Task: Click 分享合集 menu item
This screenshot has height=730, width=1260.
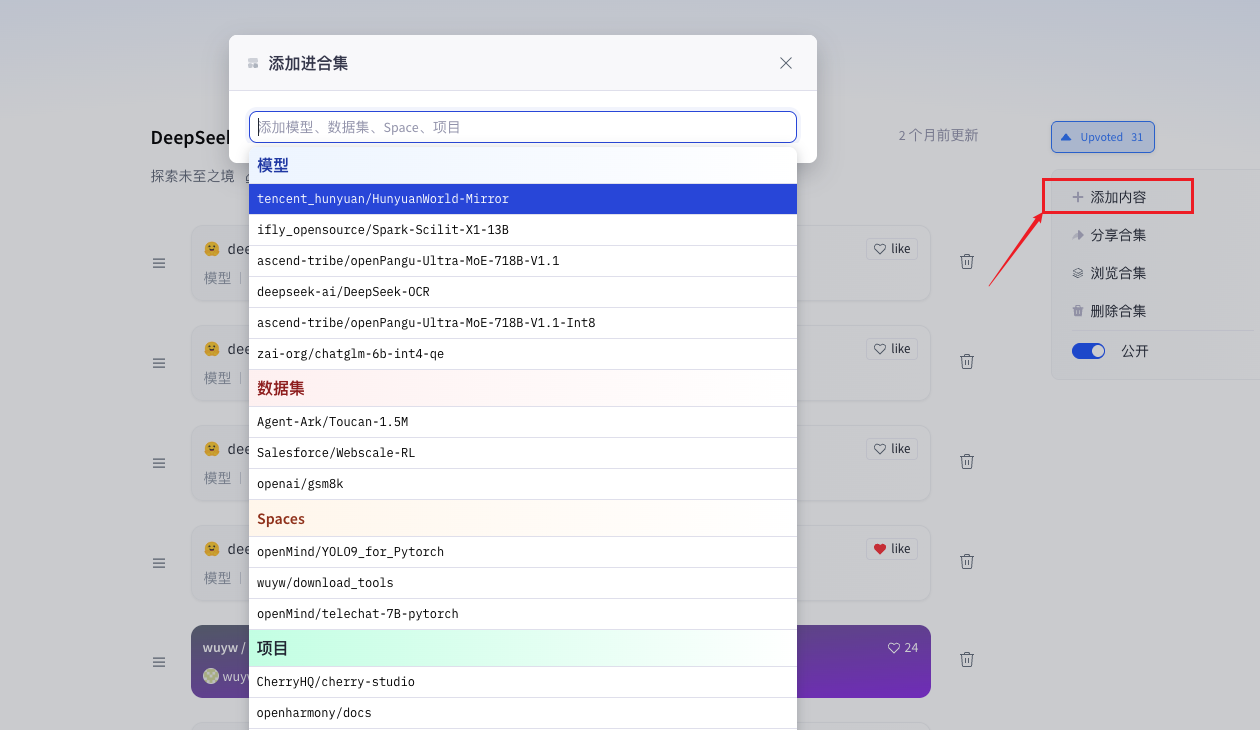Action: point(1117,235)
